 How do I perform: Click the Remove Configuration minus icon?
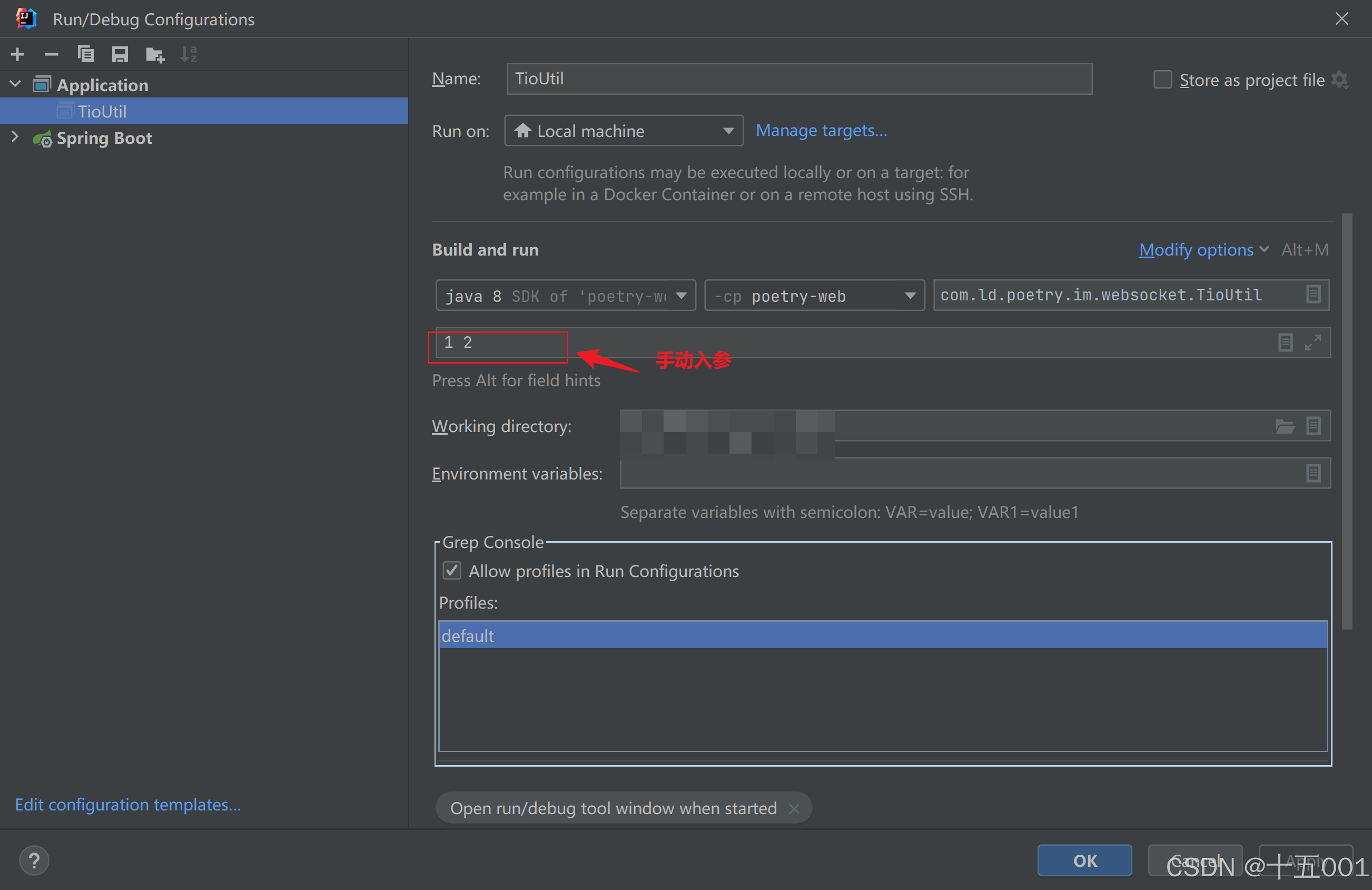pos(51,55)
